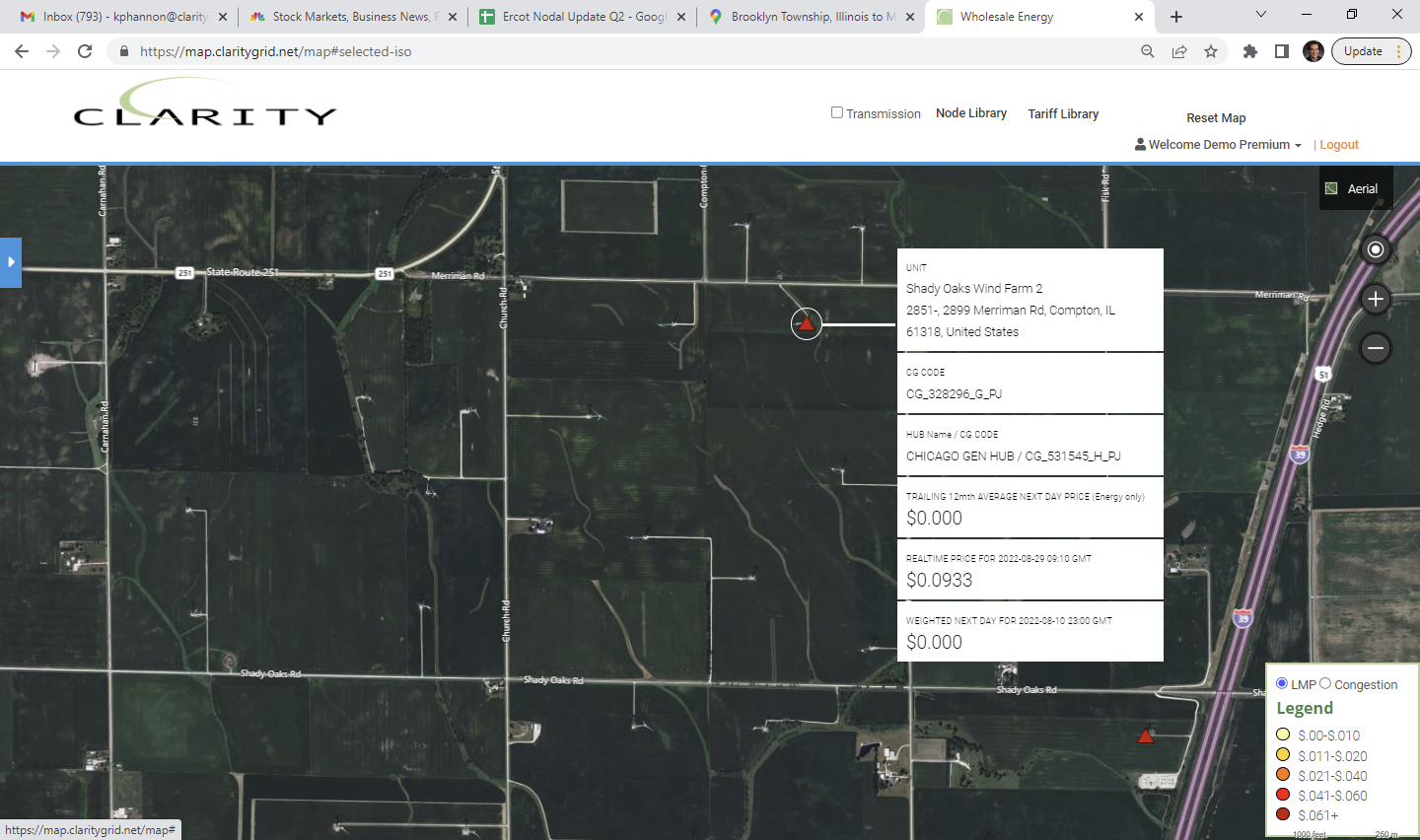Expand Welcome Demo Premium dropdown
This screenshot has width=1420, height=840.
[x=1219, y=145]
